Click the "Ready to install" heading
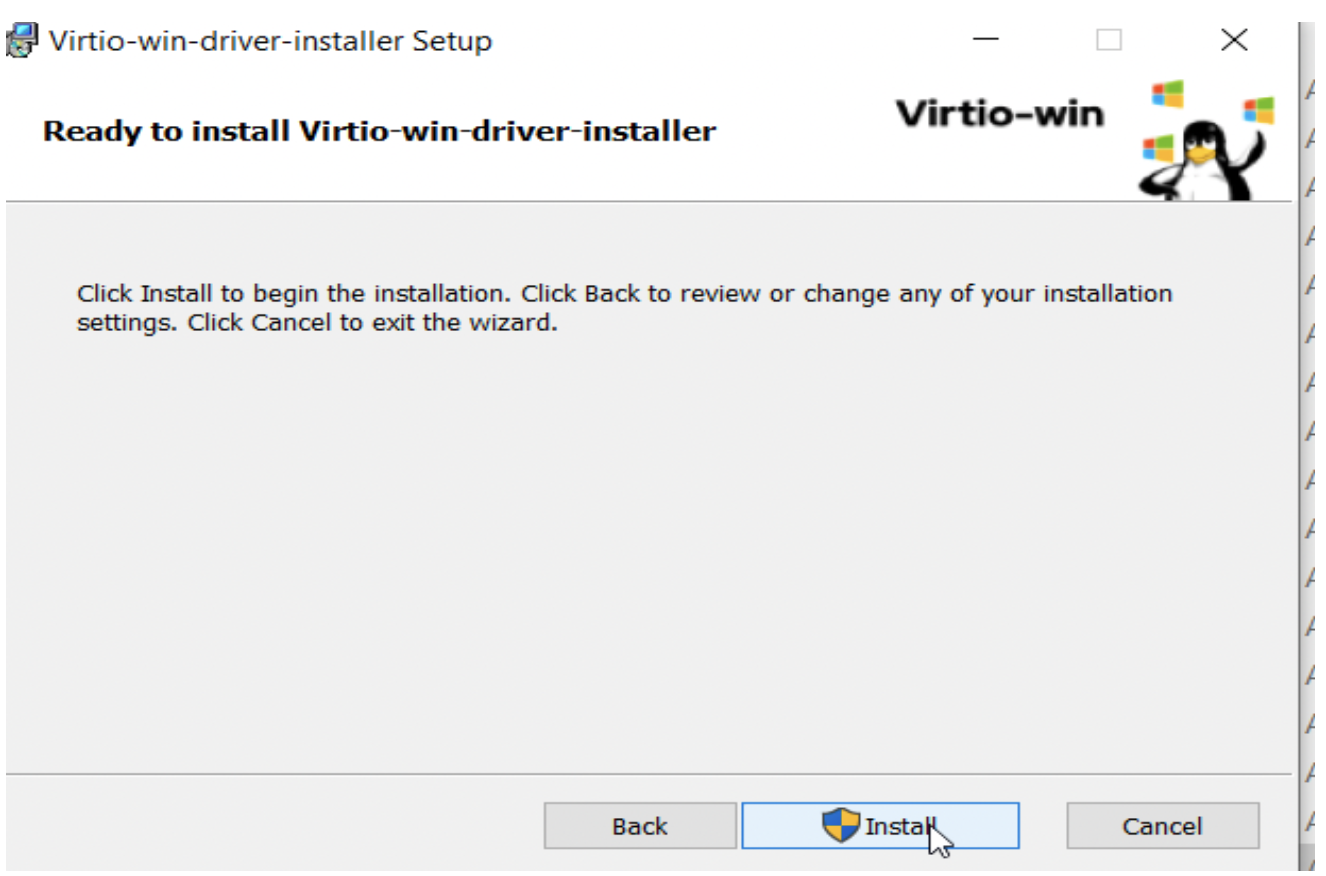 (379, 131)
